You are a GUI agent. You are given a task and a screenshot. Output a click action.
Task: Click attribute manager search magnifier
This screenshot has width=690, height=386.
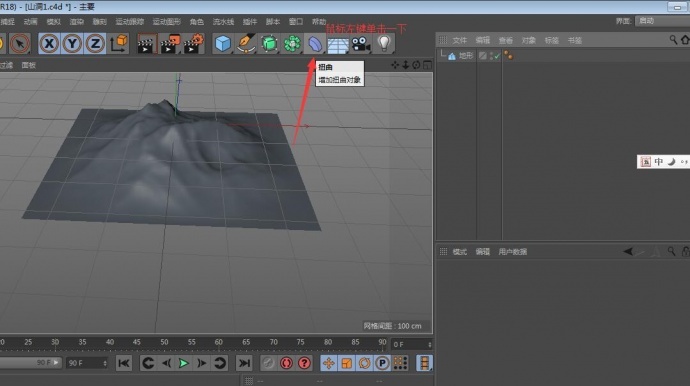[672, 251]
